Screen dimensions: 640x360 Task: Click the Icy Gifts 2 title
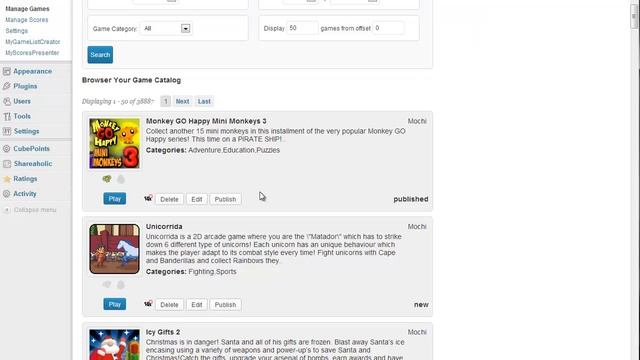click(163, 332)
